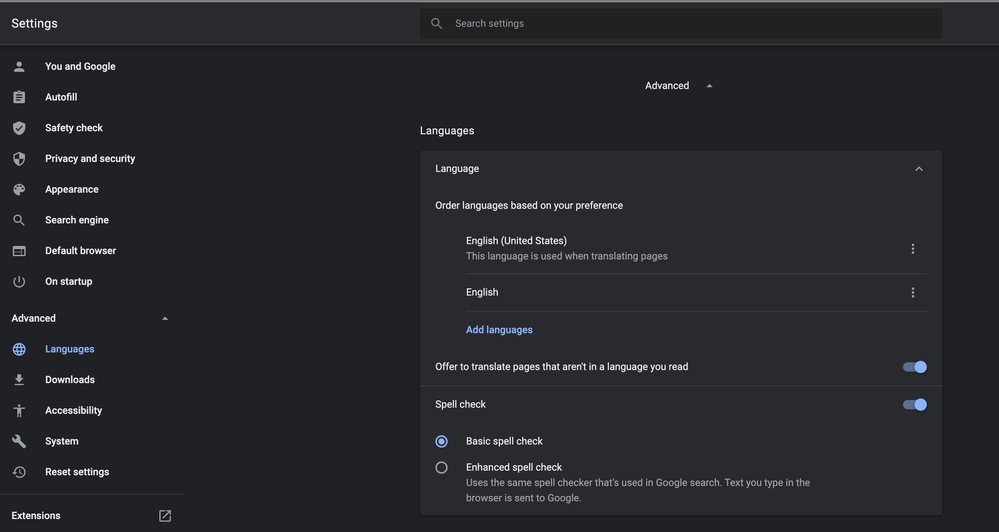Click the Appearance palette icon
Viewport: 999px width, 532px height.
click(19, 189)
